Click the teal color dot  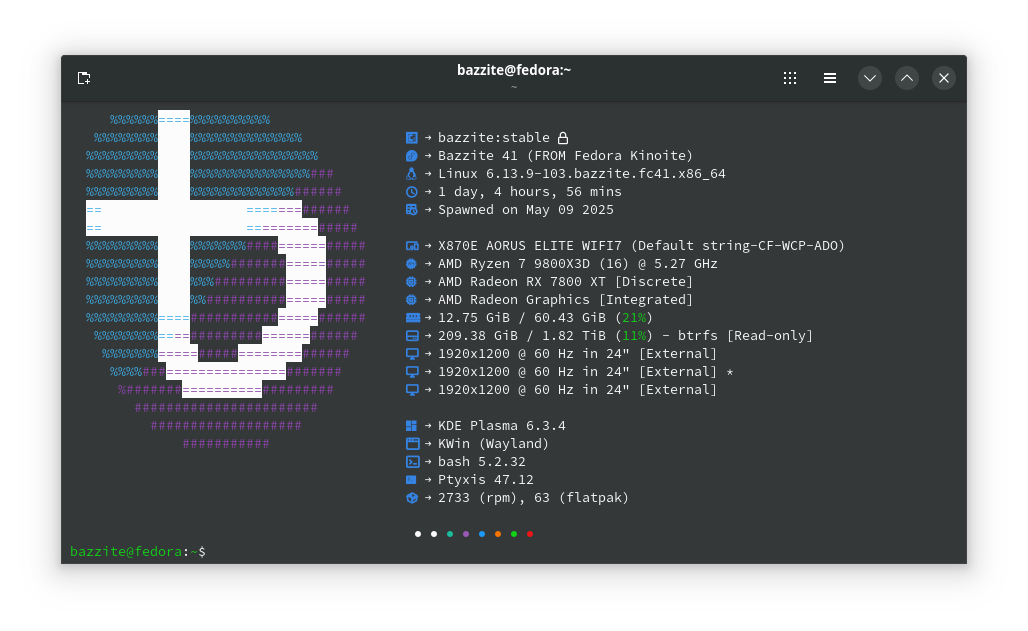450,534
